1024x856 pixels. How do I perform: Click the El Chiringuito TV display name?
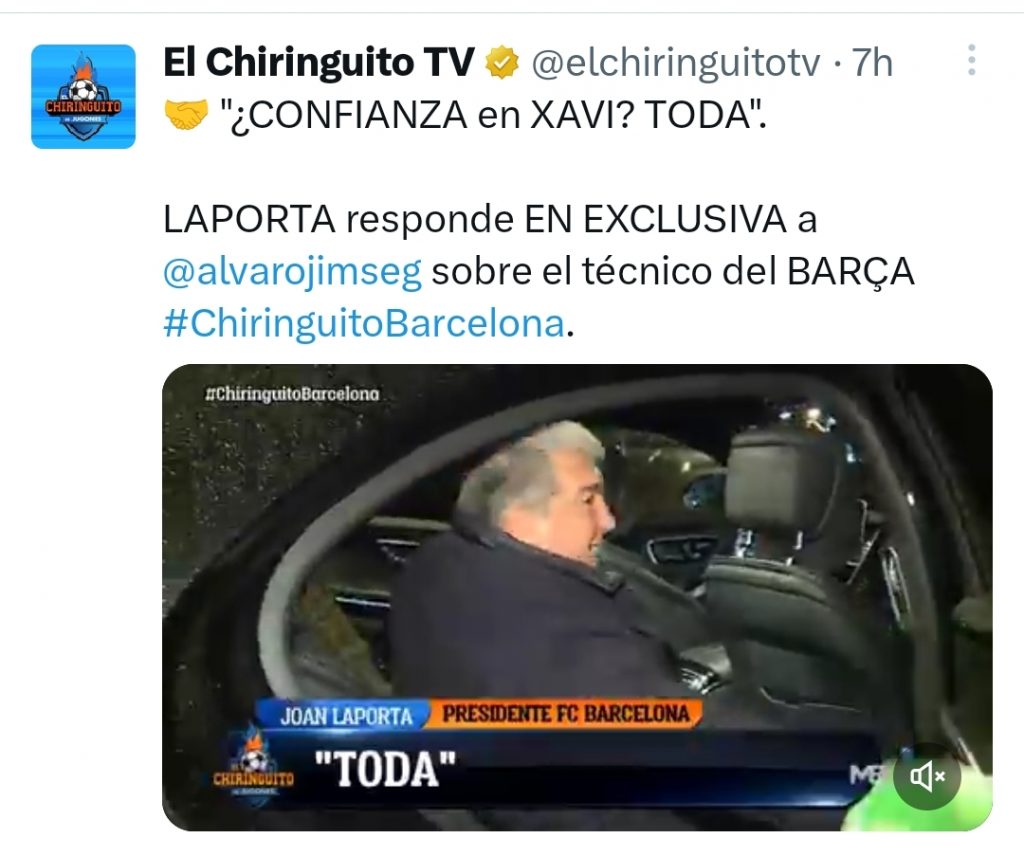319,63
